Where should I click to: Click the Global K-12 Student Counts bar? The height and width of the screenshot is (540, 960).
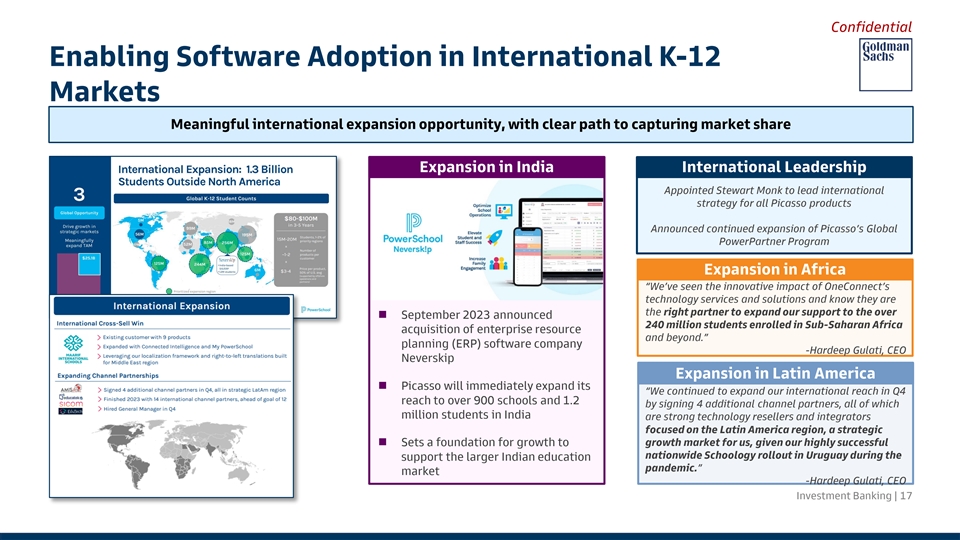[x=230, y=198]
